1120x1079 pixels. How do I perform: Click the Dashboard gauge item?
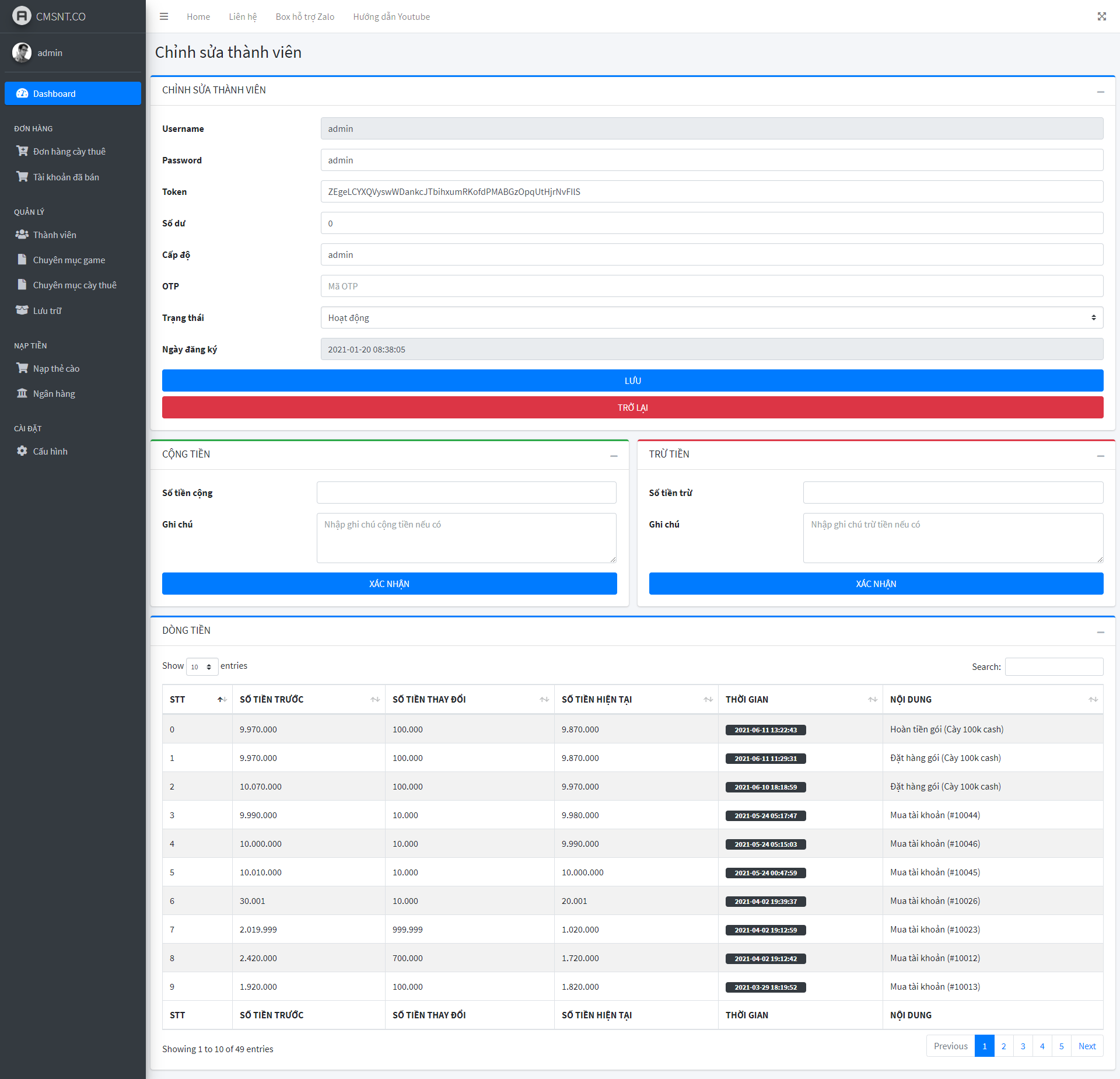[x=72, y=93]
